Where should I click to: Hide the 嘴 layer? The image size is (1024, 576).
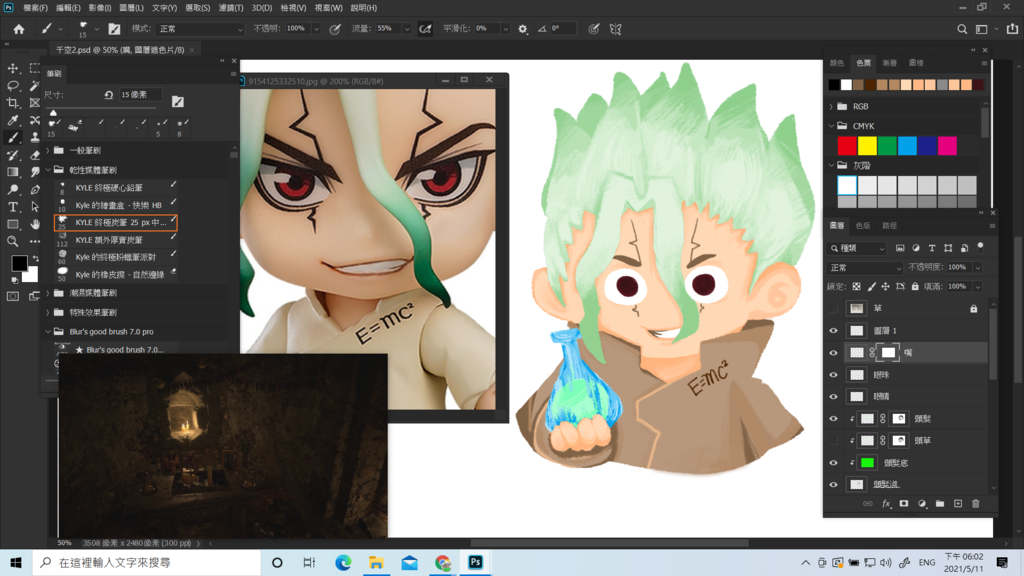[x=833, y=353]
